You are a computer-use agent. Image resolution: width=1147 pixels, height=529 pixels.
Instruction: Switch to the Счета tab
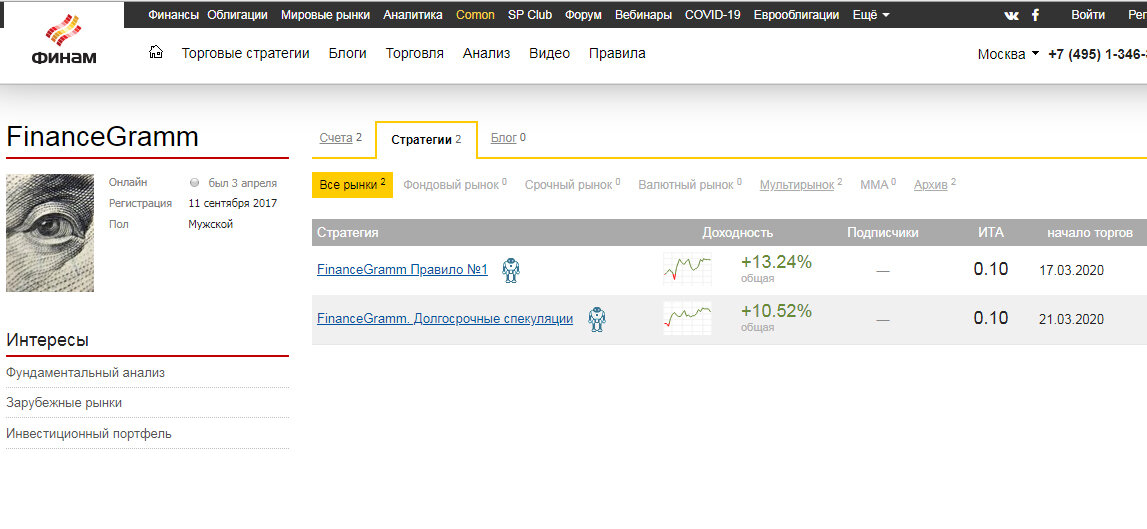point(341,138)
